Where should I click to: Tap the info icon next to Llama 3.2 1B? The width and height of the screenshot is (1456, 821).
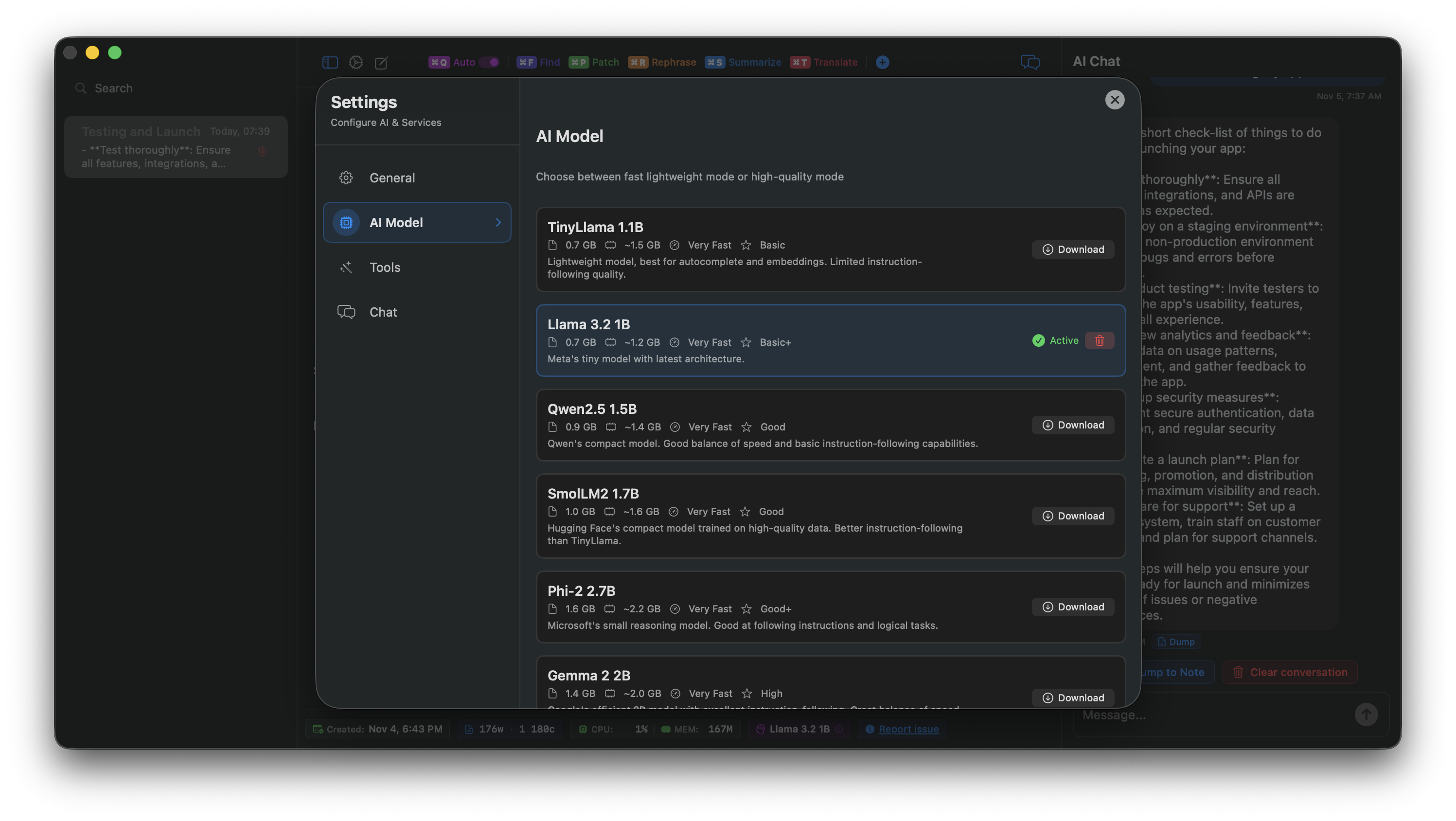pyautogui.click(x=839, y=730)
